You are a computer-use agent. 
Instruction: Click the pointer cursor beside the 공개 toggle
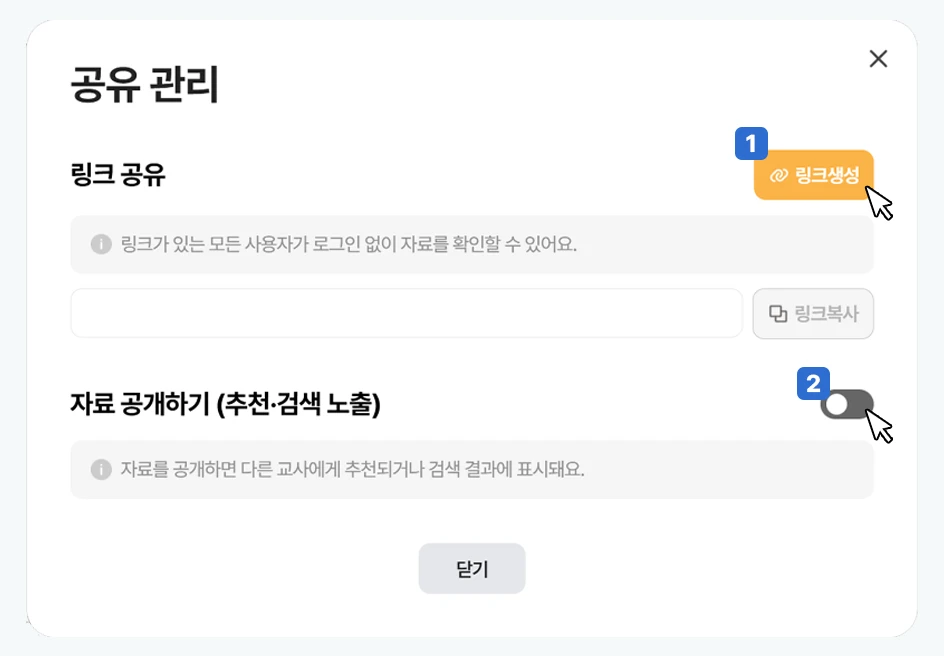tap(879, 425)
